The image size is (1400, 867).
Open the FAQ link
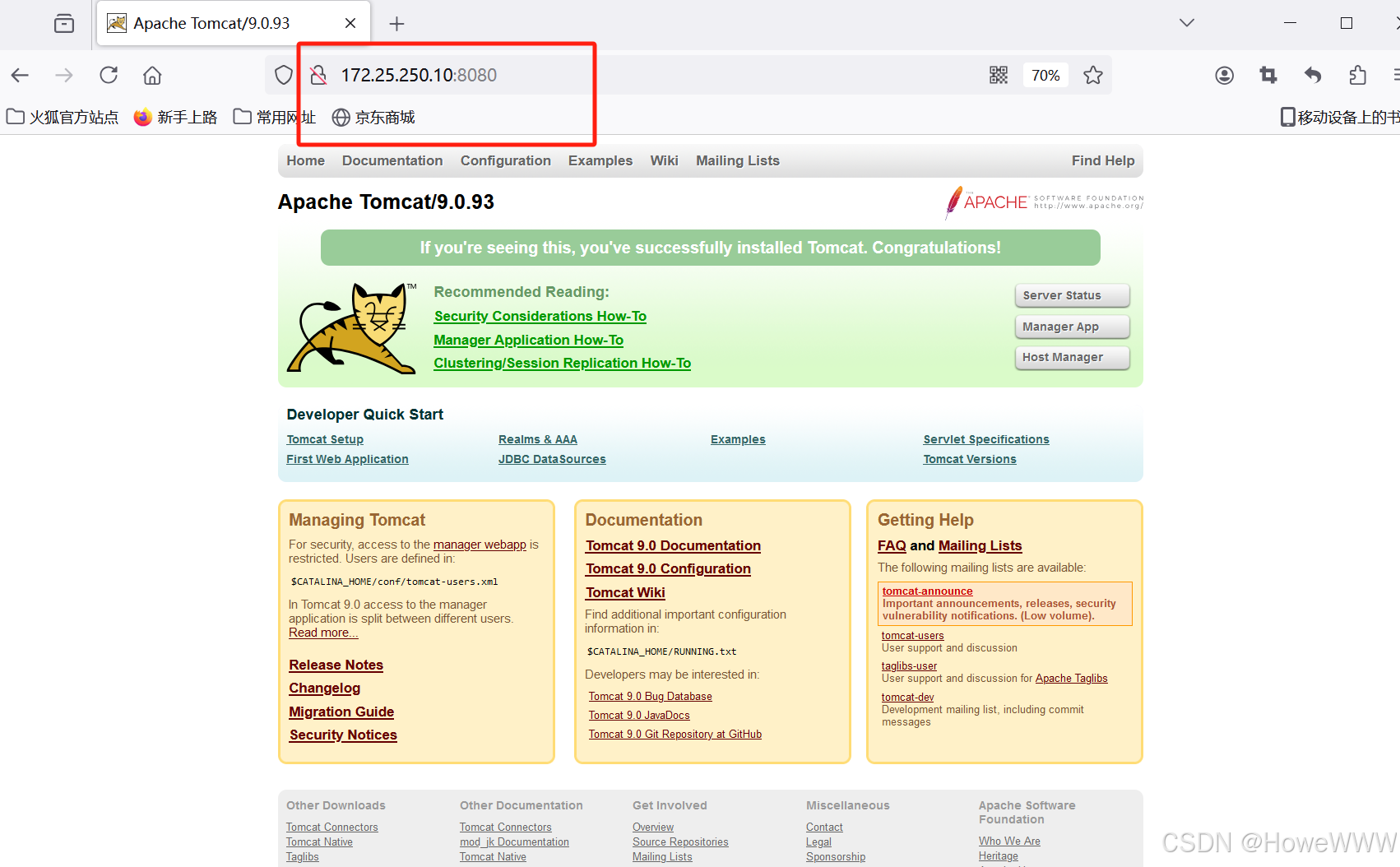(x=892, y=545)
